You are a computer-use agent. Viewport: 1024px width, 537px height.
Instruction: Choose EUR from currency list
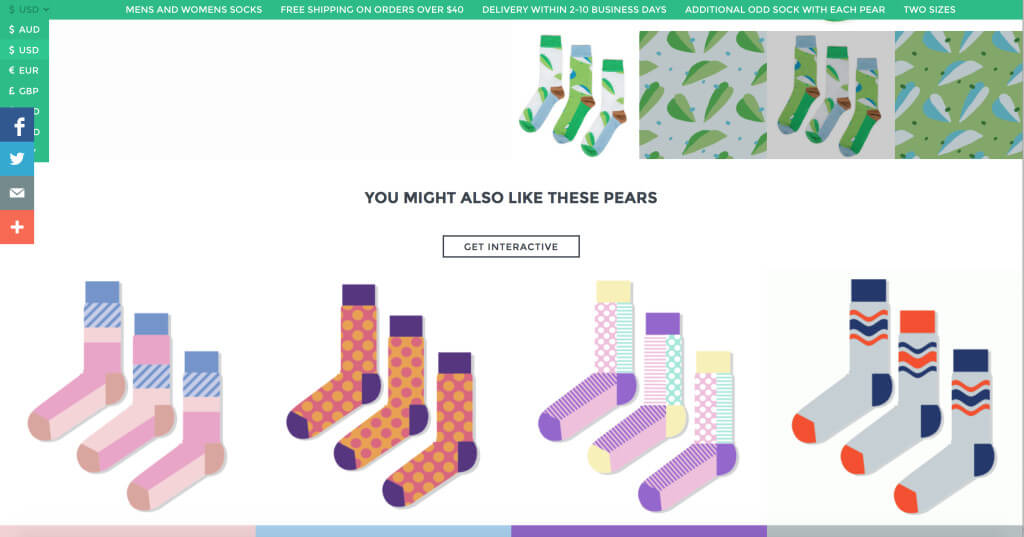click(24, 71)
